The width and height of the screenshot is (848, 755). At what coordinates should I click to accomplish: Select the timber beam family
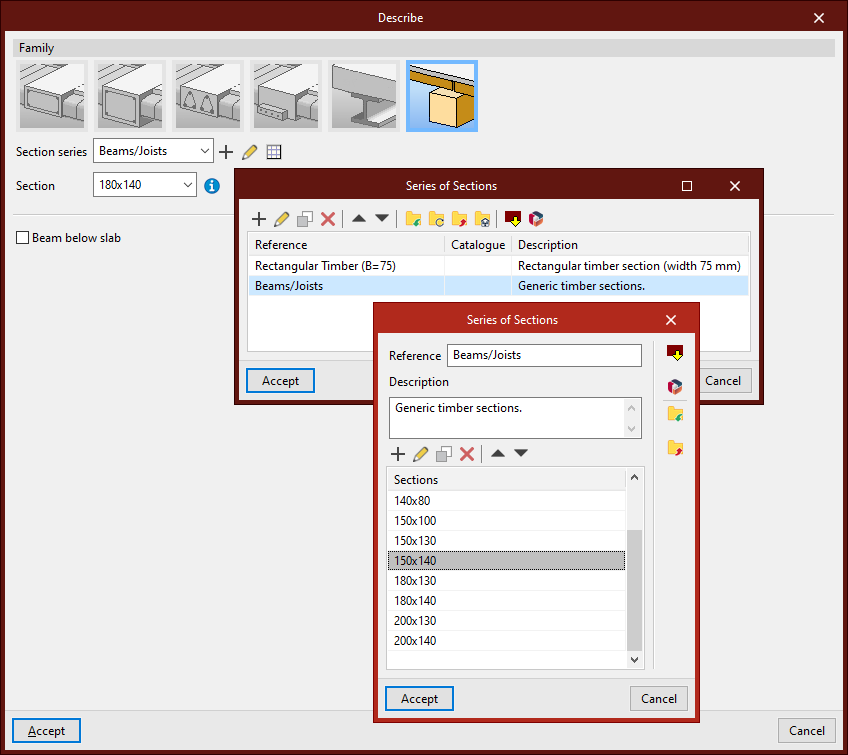[442, 96]
